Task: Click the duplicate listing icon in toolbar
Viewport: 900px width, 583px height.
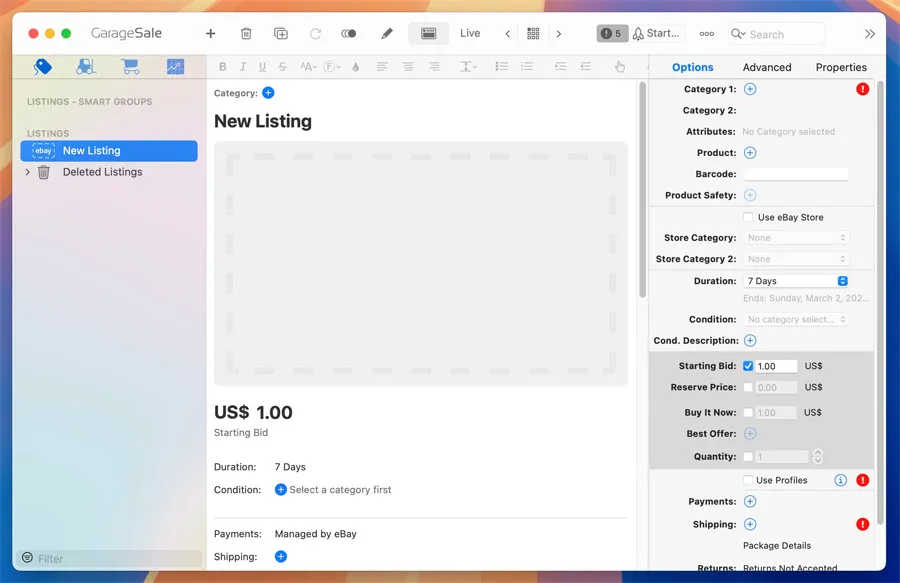Action: pos(281,34)
